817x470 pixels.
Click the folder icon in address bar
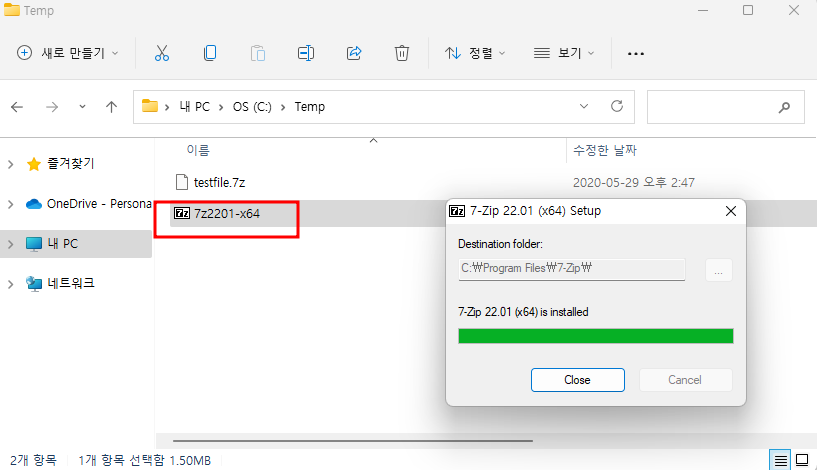pyautogui.click(x=150, y=106)
